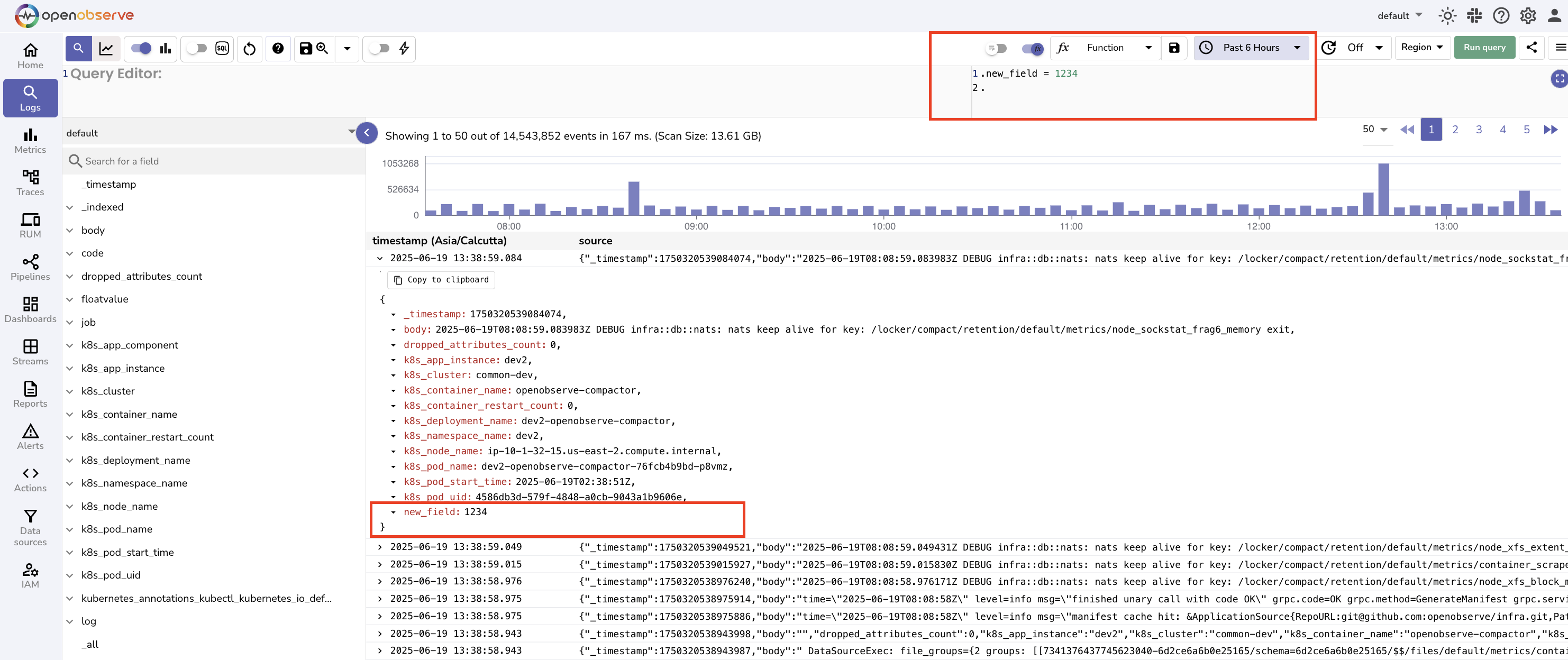Open the user profile icon

[1554, 15]
